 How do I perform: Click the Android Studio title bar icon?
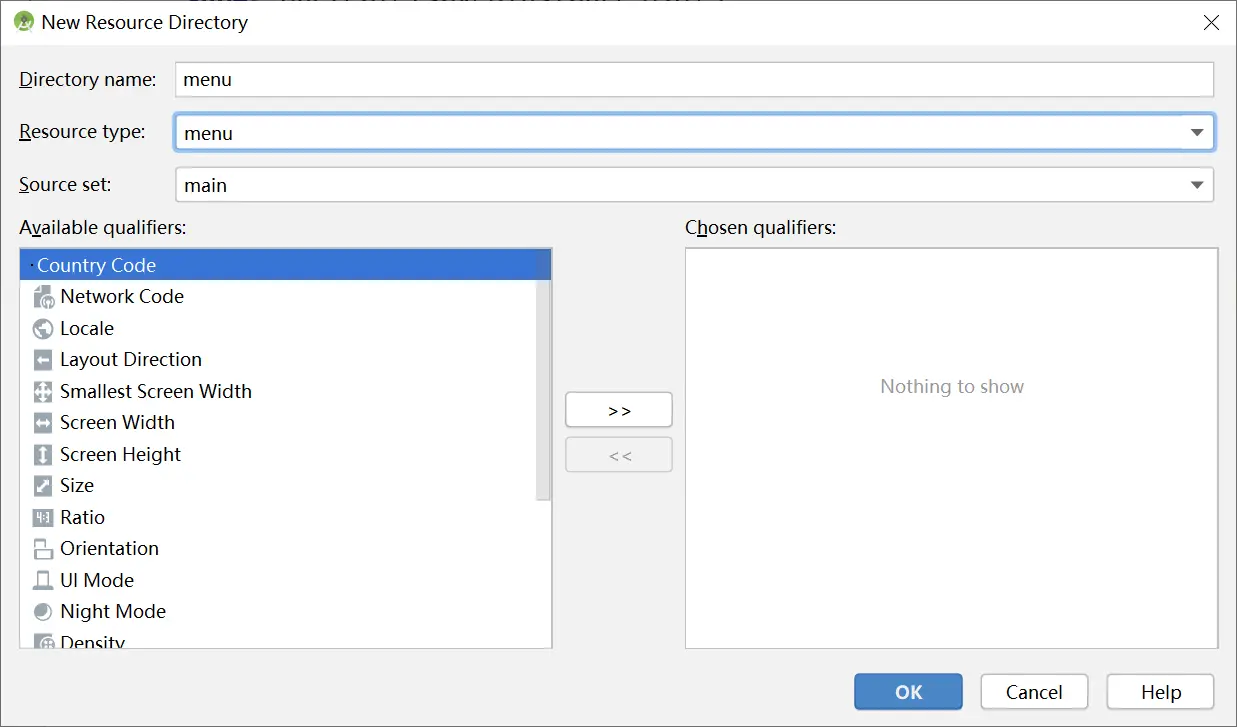[24, 22]
